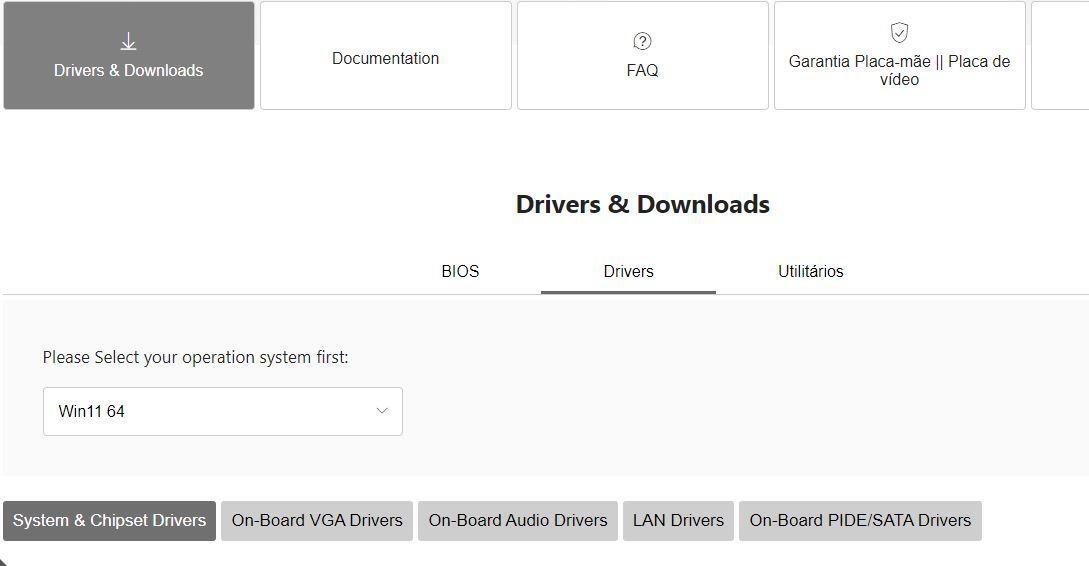Show On-Board VGA Drivers
The image size is (1089, 566).
tap(317, 521)
